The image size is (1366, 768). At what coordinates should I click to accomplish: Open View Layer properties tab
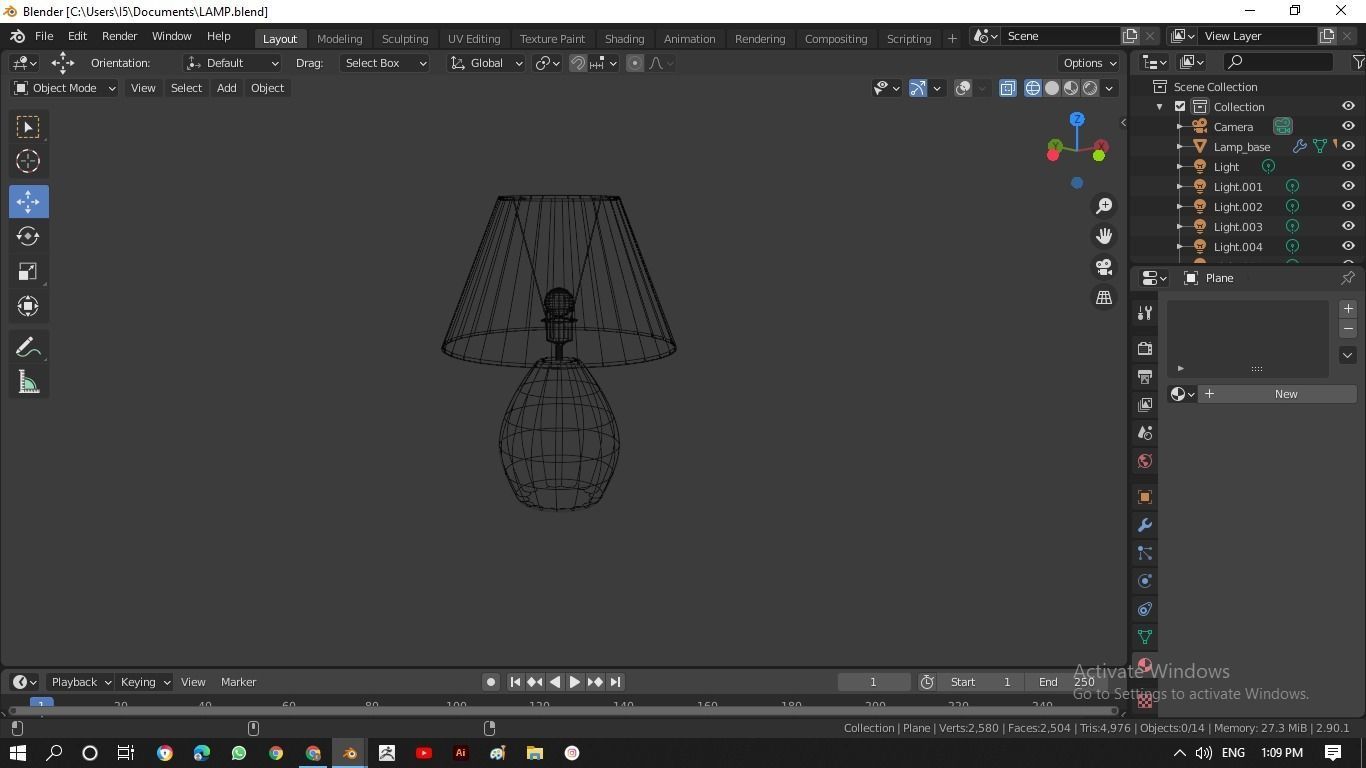click(1145, 405)
